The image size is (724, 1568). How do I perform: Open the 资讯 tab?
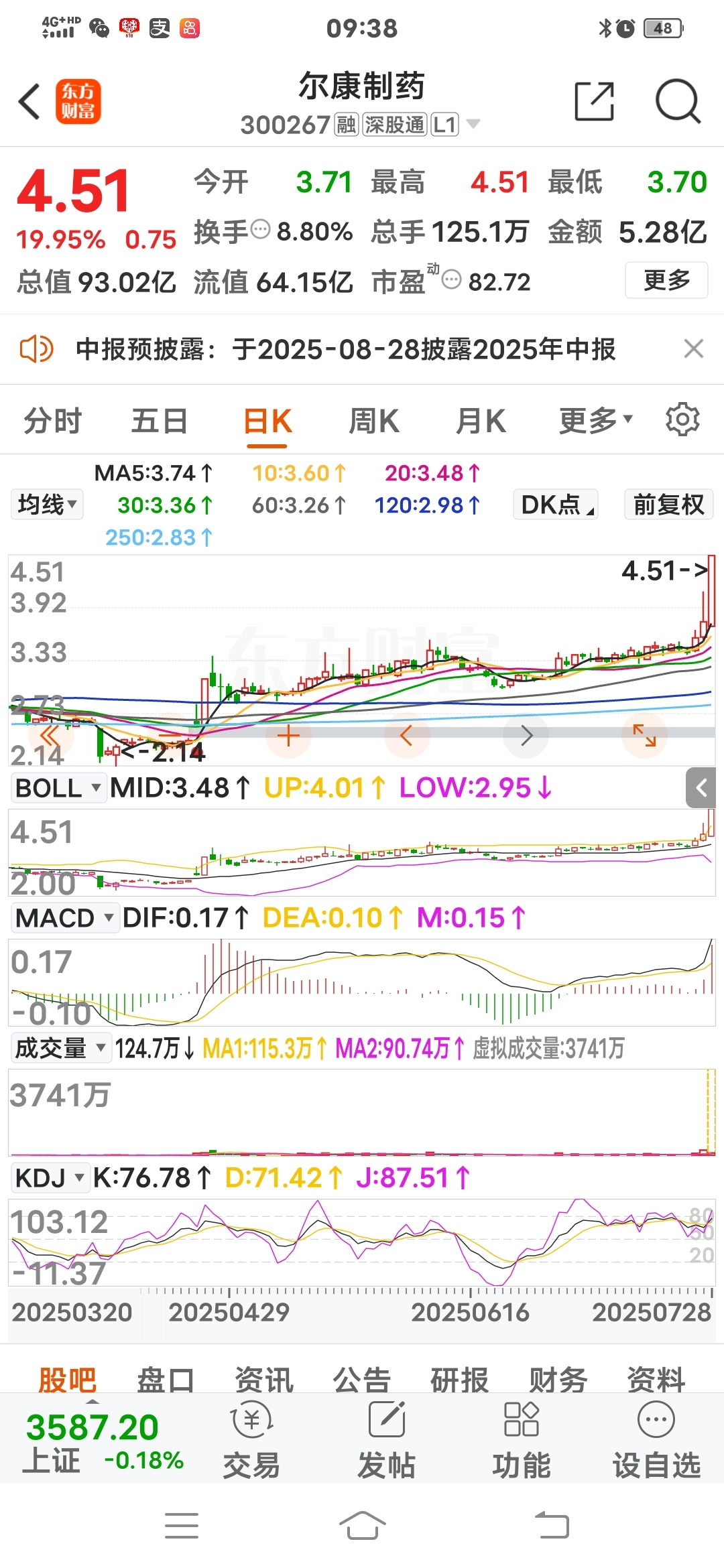263,1379
